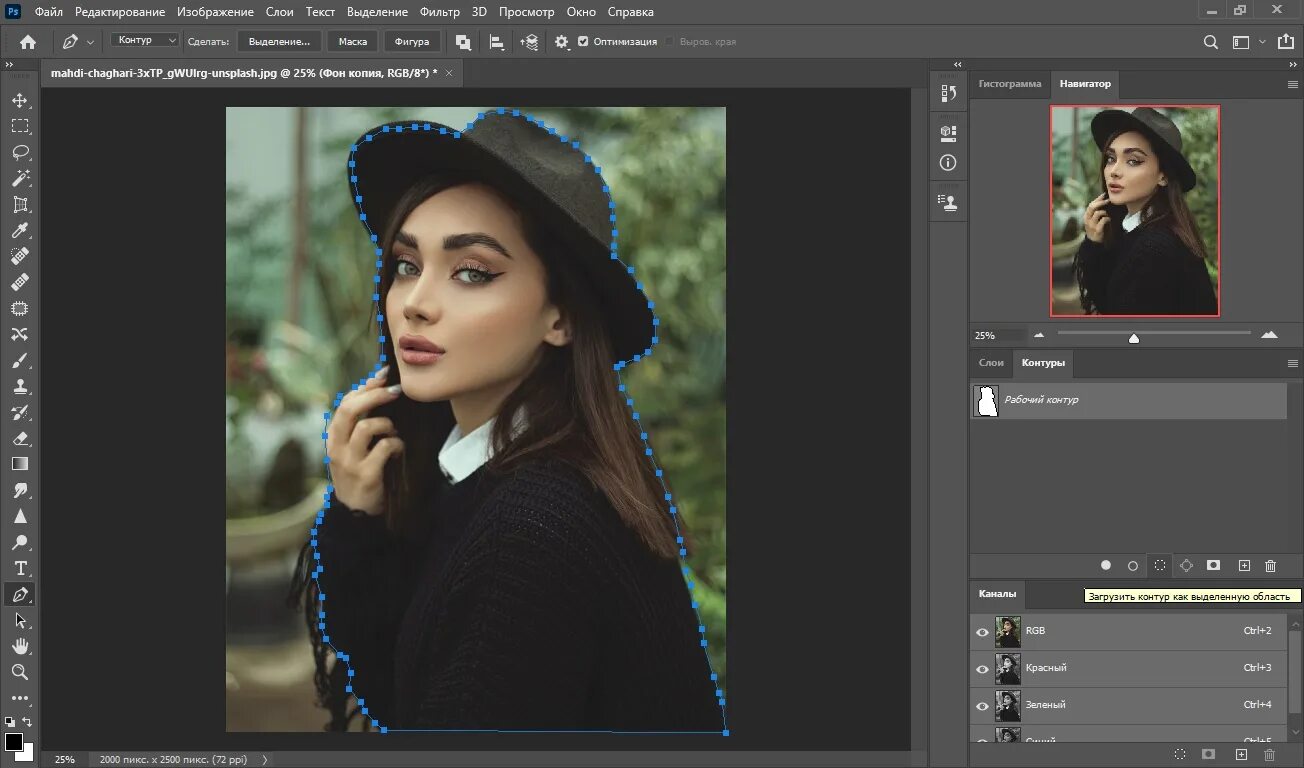
Task: Open the Pen tool preset picker arrow
Action: (91, 42)
